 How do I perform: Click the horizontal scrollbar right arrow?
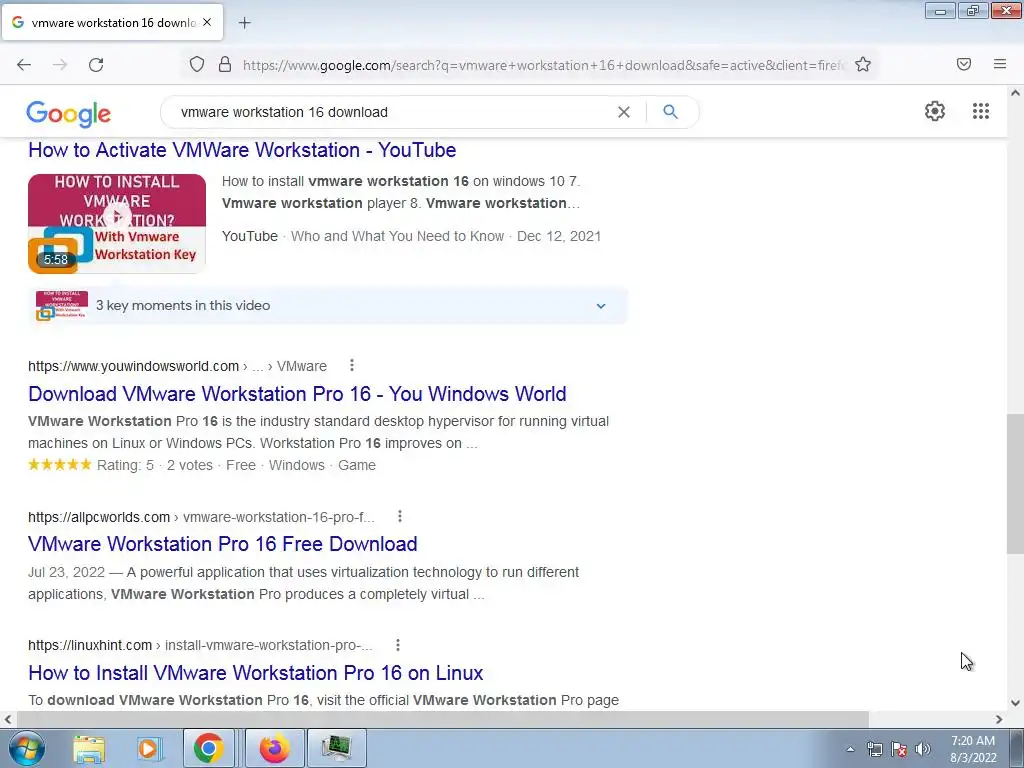click(x=999, y=719)
